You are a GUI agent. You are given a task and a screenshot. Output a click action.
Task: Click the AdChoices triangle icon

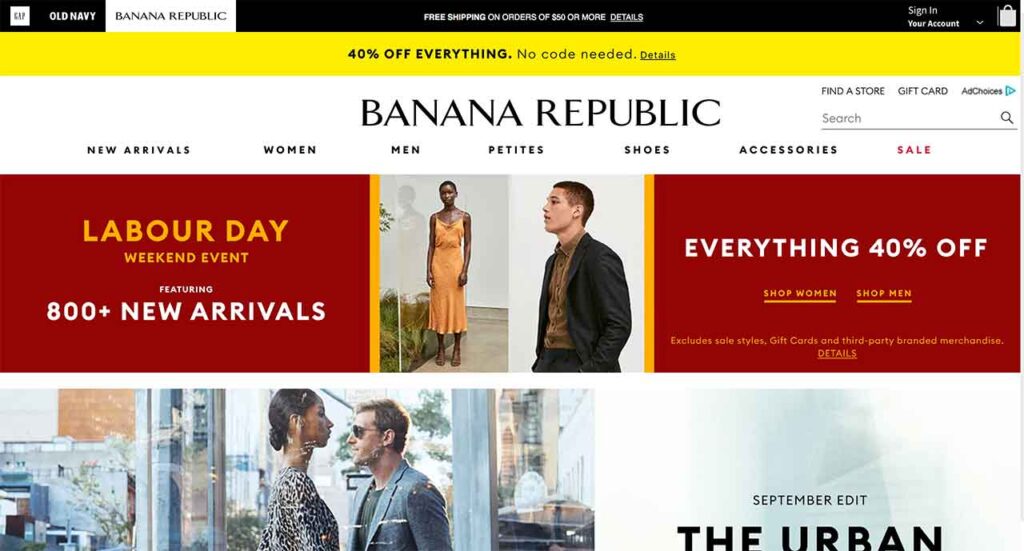click(x=1010, y=91)
